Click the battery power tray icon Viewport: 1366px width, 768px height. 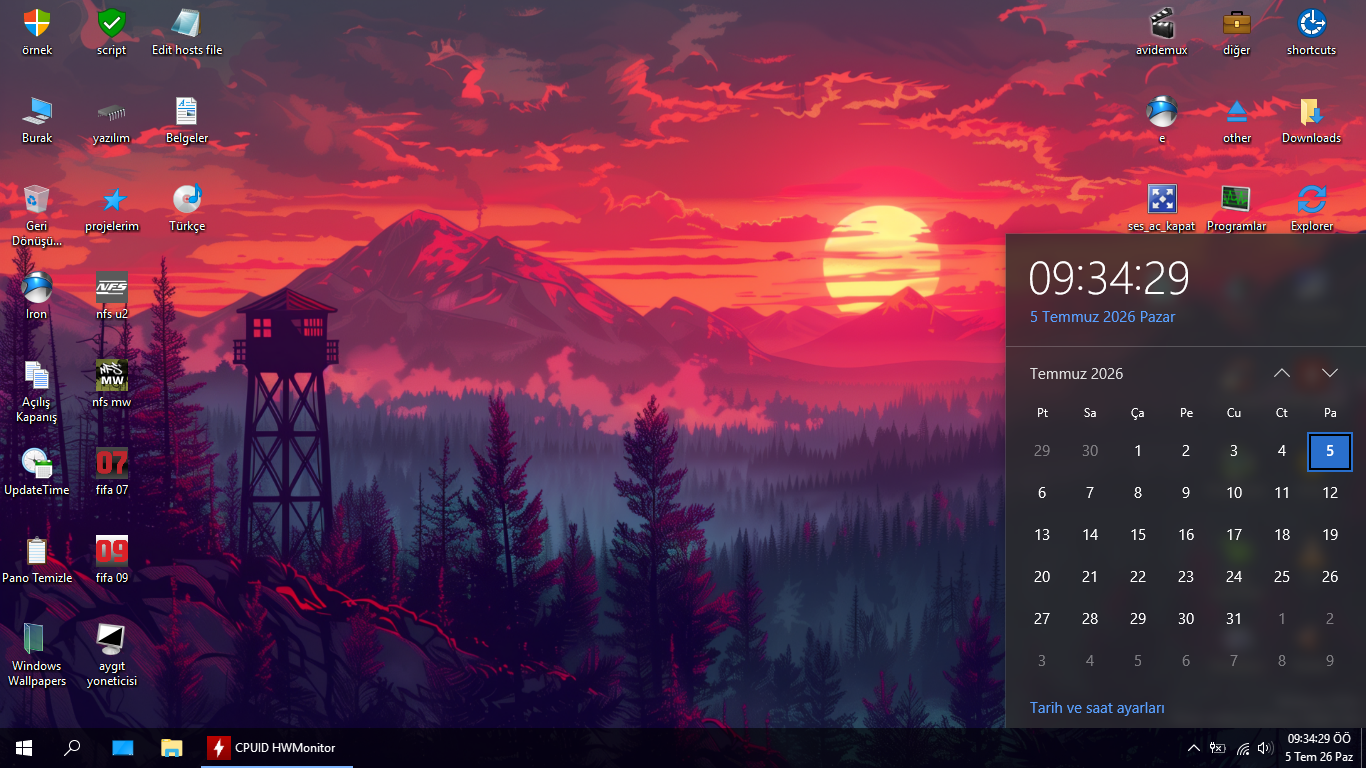1218,748
